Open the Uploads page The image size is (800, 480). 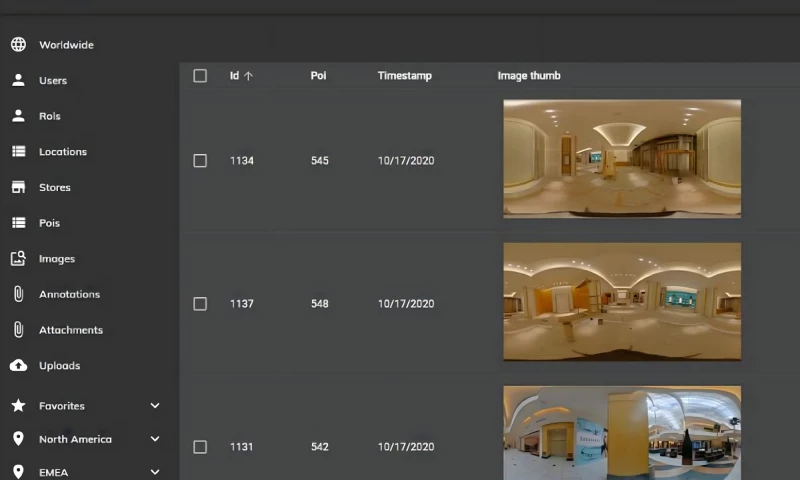pos(60,366)
